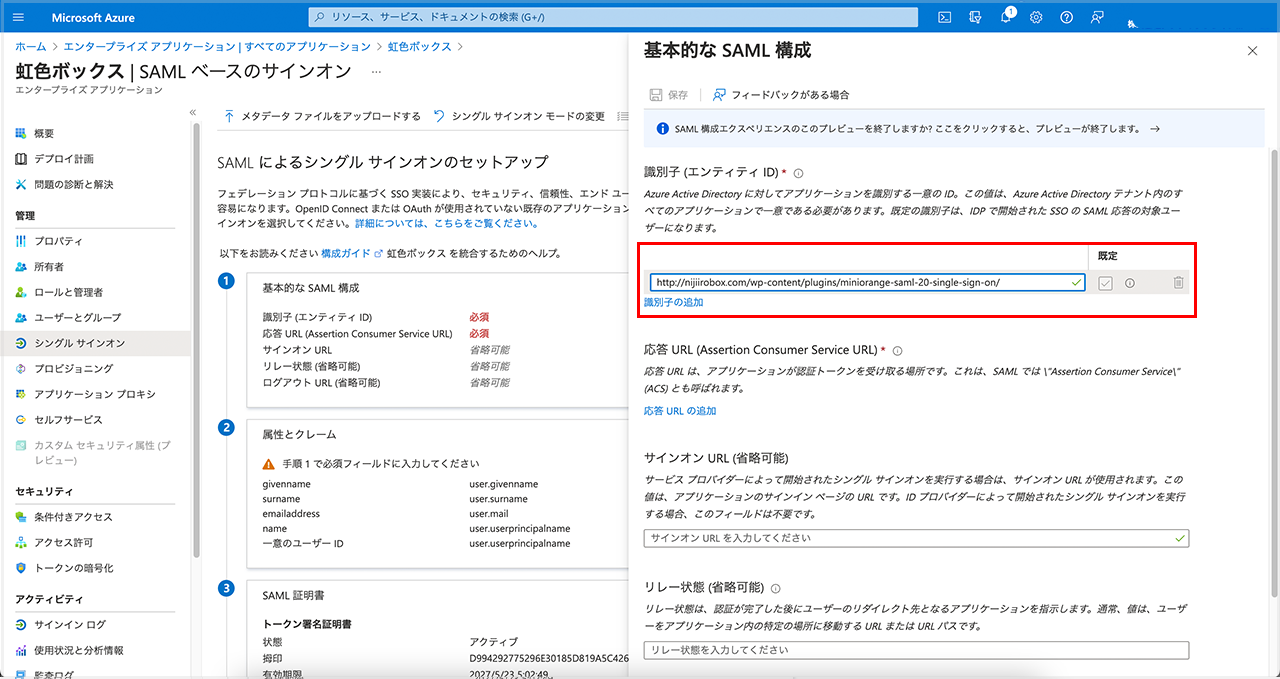The width and height of the screenshot is (1280, 679).
Task: Click the Azure search bar
Action: tap(612, 17)
